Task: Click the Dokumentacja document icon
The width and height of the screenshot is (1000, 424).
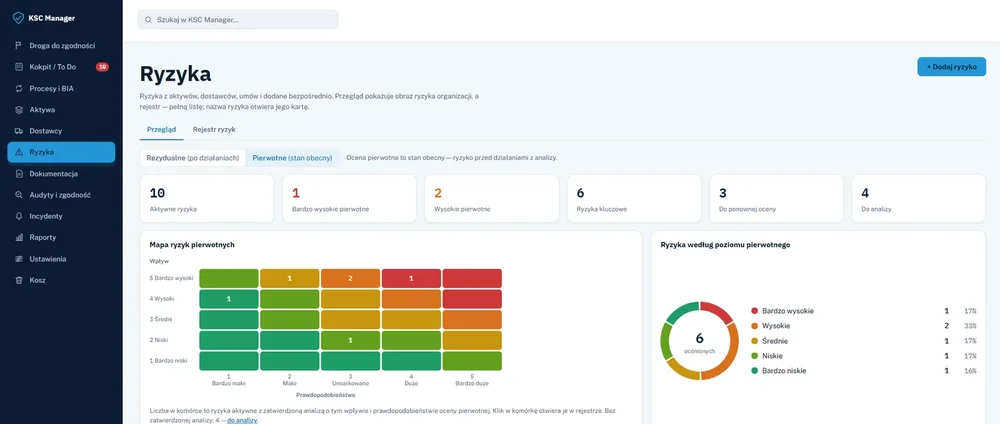Action: [18, 173]
